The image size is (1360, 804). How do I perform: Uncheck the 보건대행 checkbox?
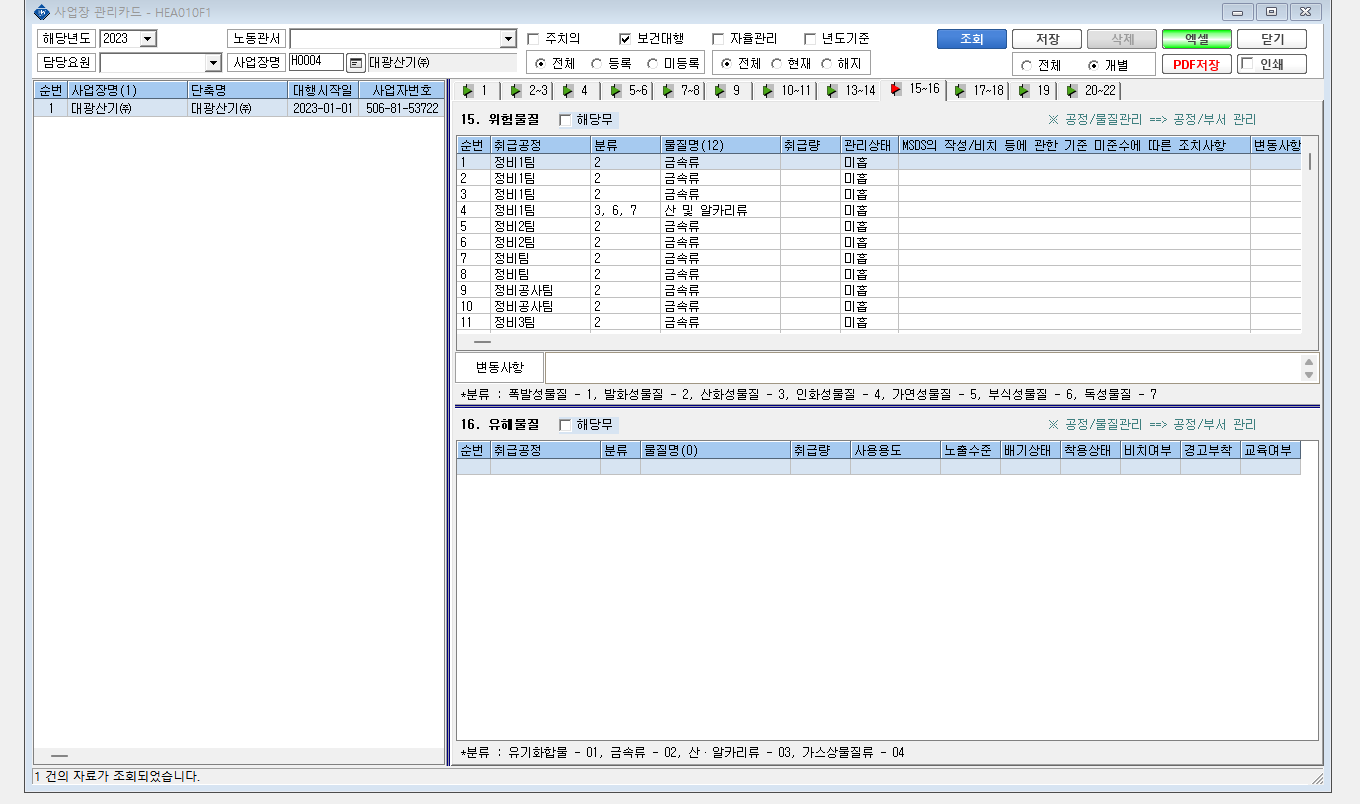click(x=625, y=39)
